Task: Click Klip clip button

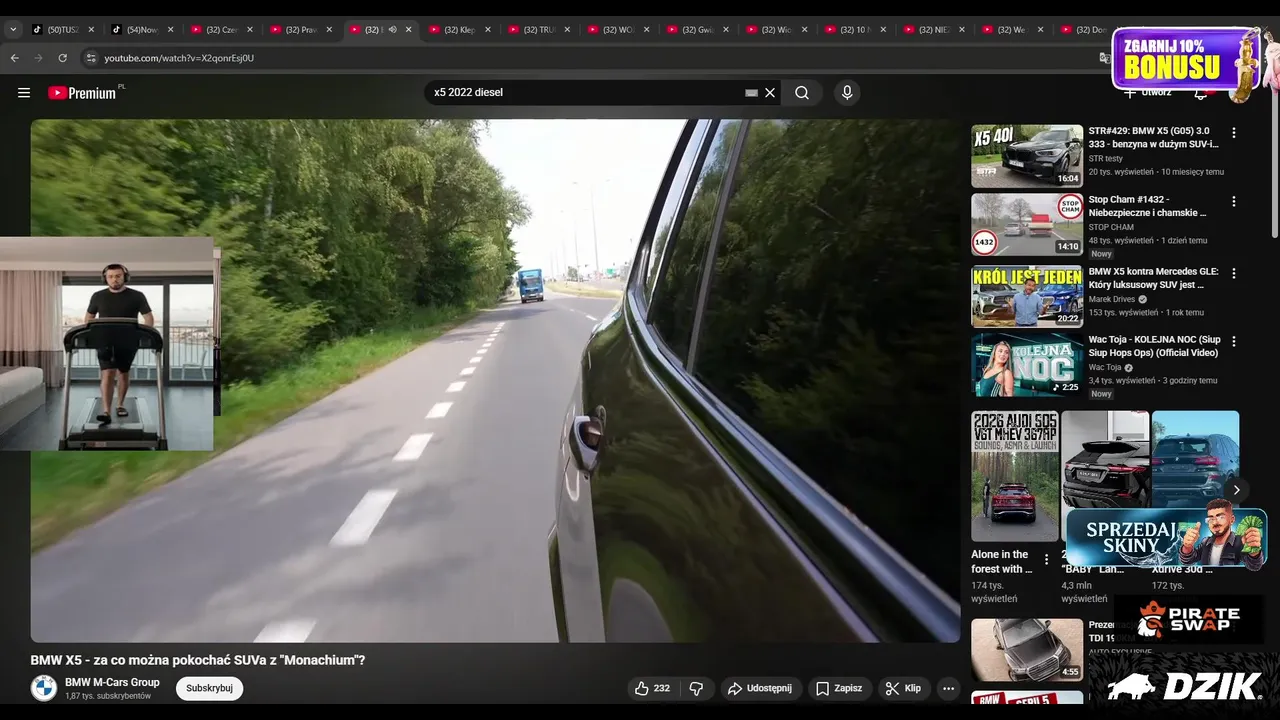Action: (x=904, y=688)
